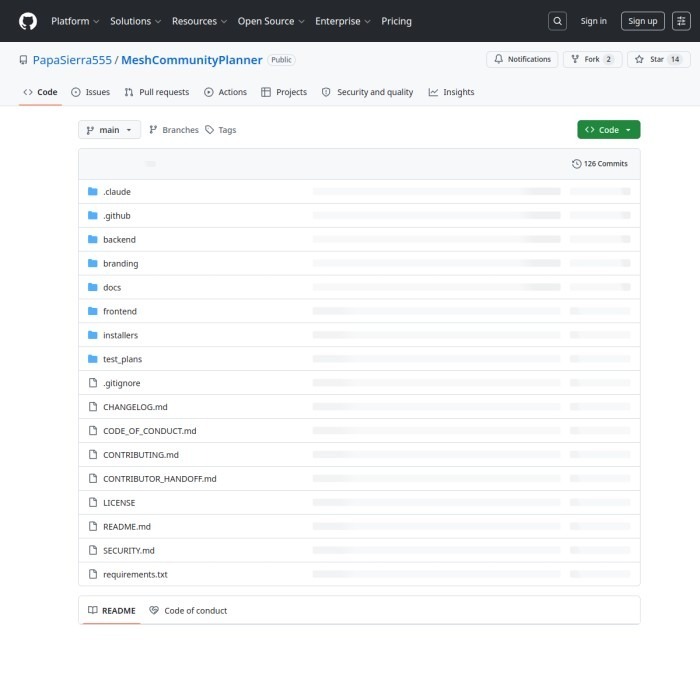The width and height of the screenshot is (700, 700).
Task: Click the docs folder icon
Action: (x=92, y=287)
